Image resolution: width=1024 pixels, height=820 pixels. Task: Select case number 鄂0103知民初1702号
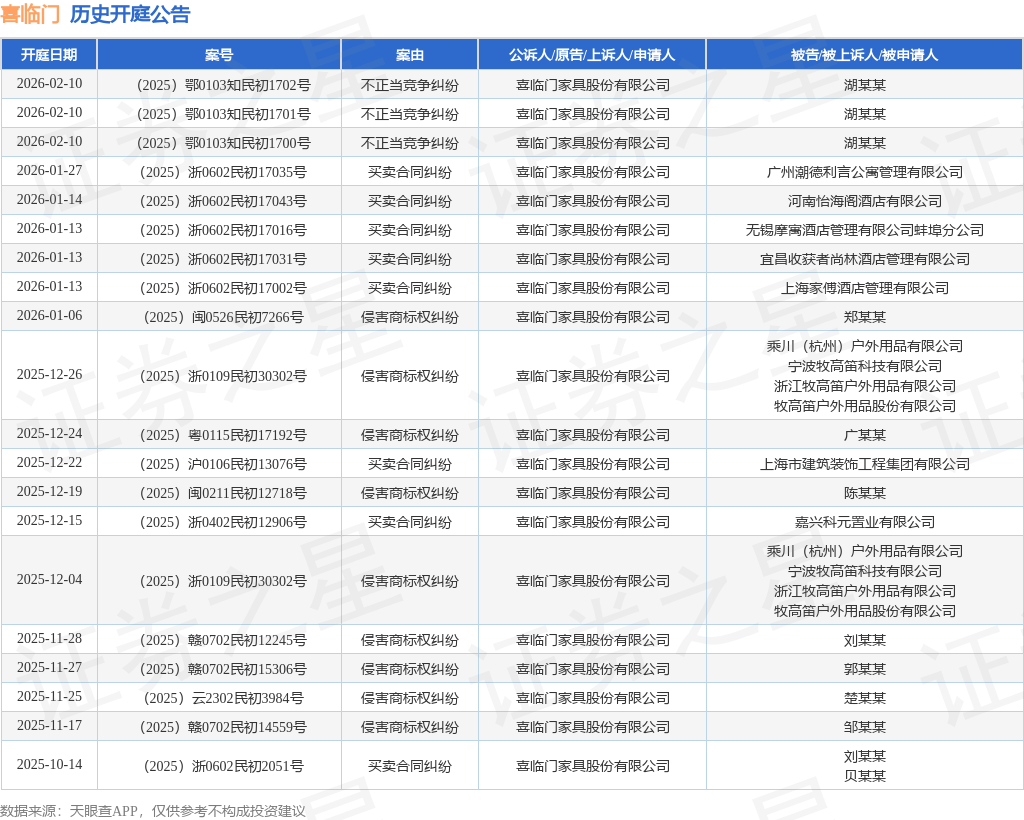[x=223, y=86]
